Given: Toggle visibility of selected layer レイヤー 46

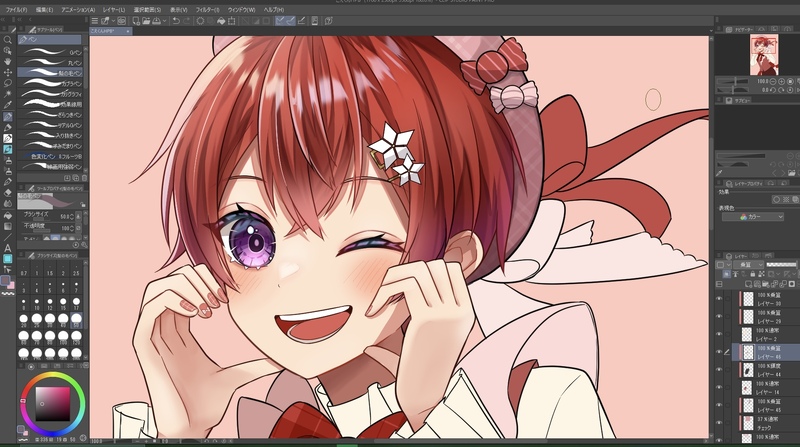Looking at the screenshot, I should (719, 352).
